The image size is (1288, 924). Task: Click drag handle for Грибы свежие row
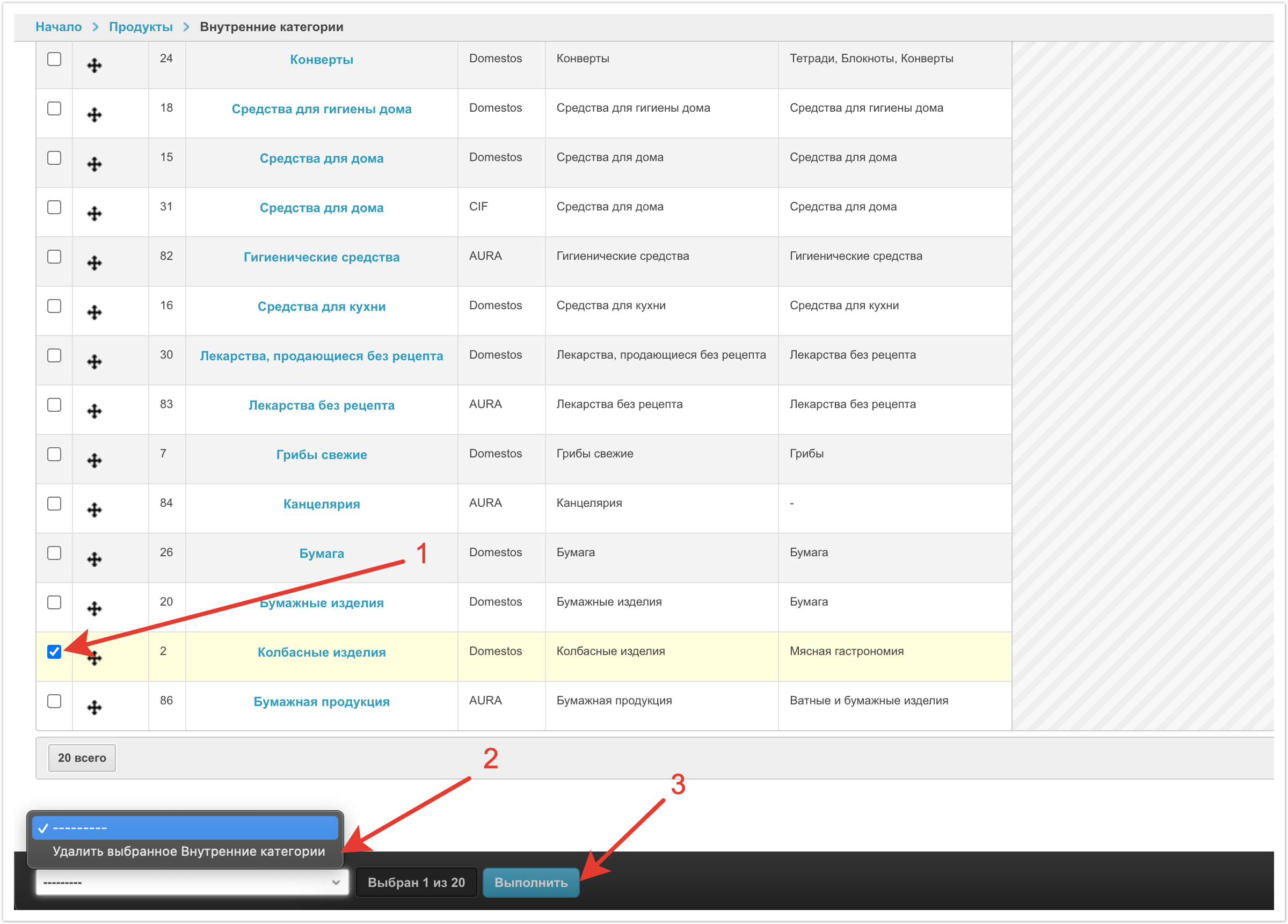(x=94, y=461)
